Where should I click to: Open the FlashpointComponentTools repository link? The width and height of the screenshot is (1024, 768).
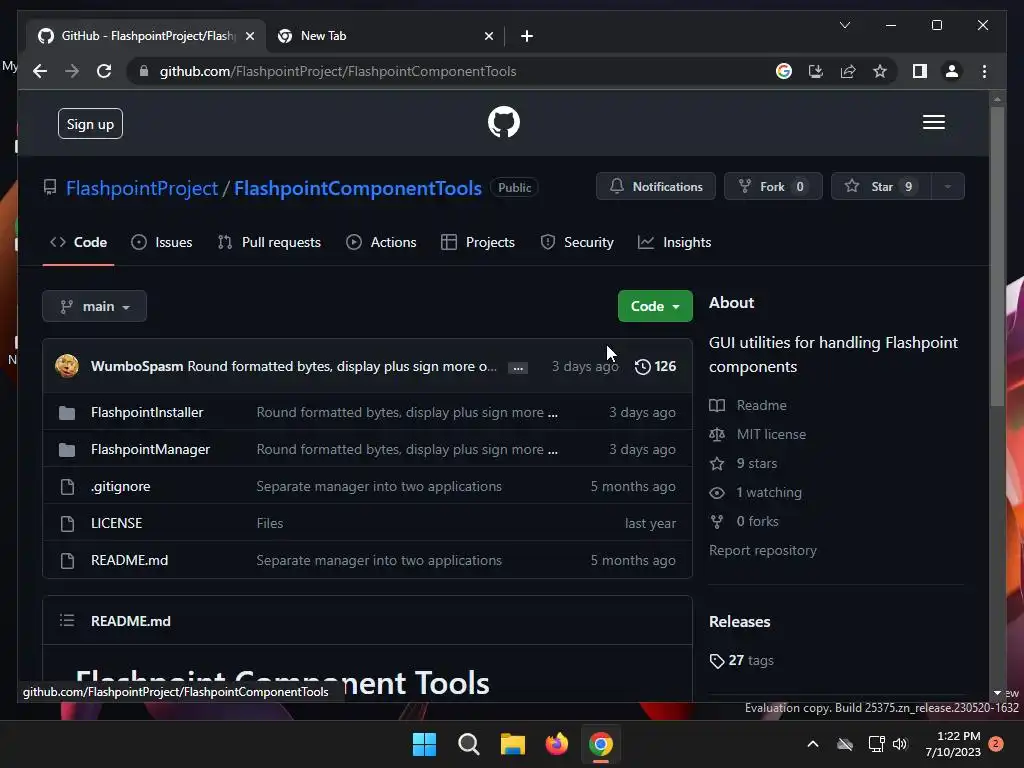pyautogui.click(x=358, y=188)
